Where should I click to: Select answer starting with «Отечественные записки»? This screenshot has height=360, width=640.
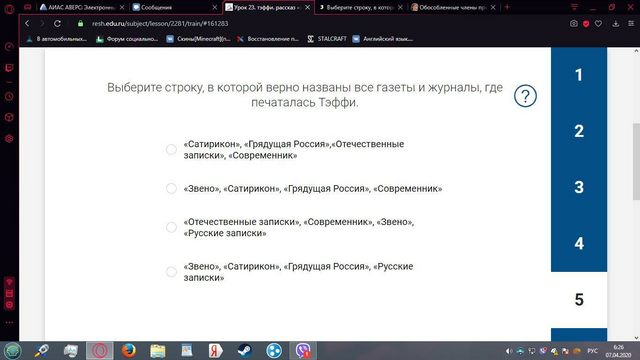click(x=171, y=227)
